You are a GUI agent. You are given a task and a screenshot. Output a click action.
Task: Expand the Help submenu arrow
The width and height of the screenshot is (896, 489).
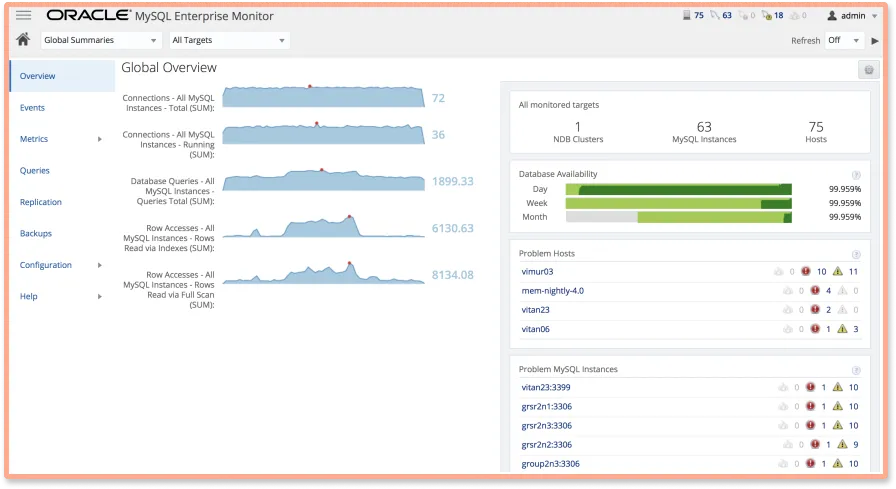point(99,296)
